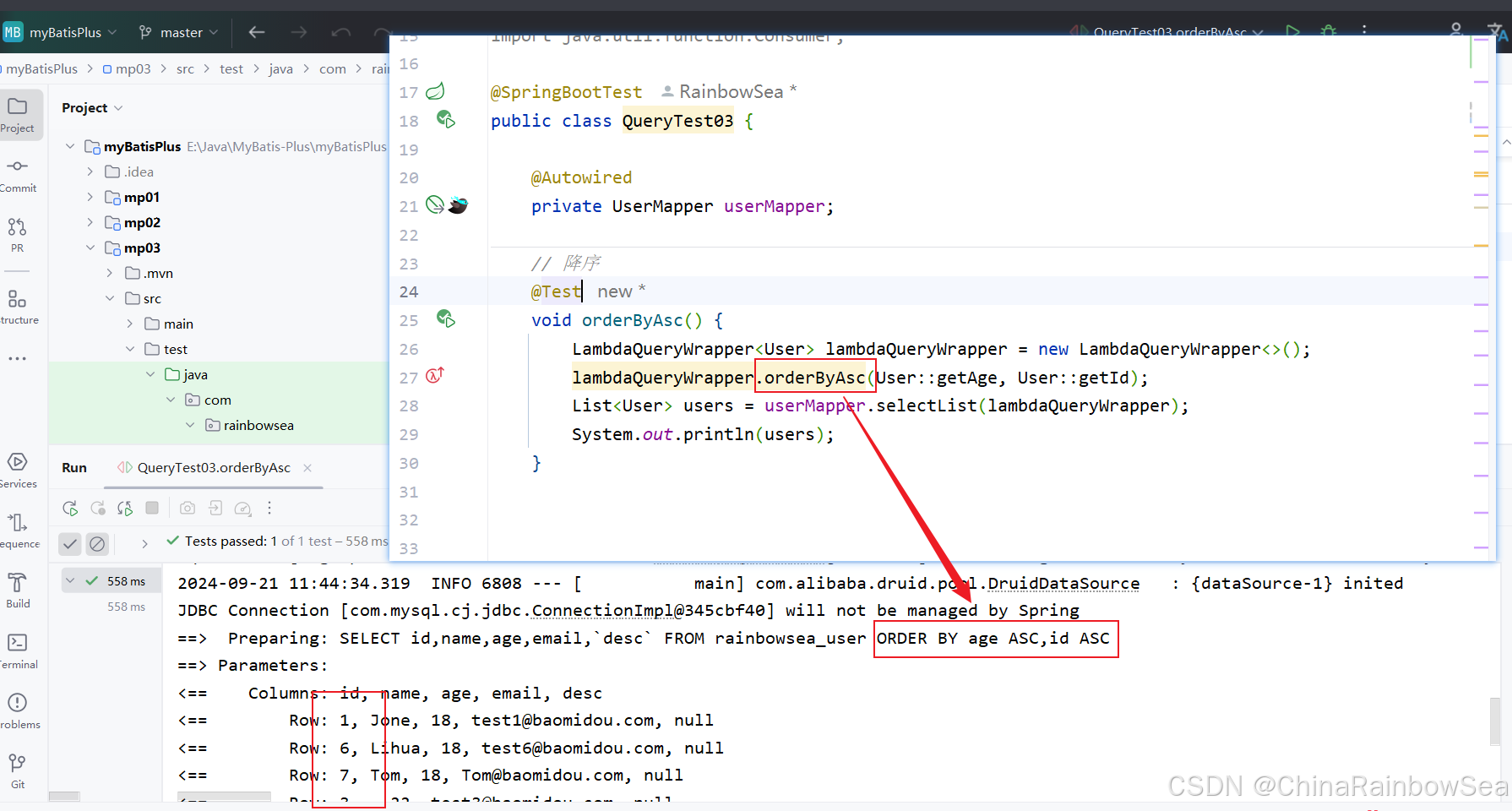
Task: Click the Rerun test icon in Run toolbar
Action: [x=70, y=508]
